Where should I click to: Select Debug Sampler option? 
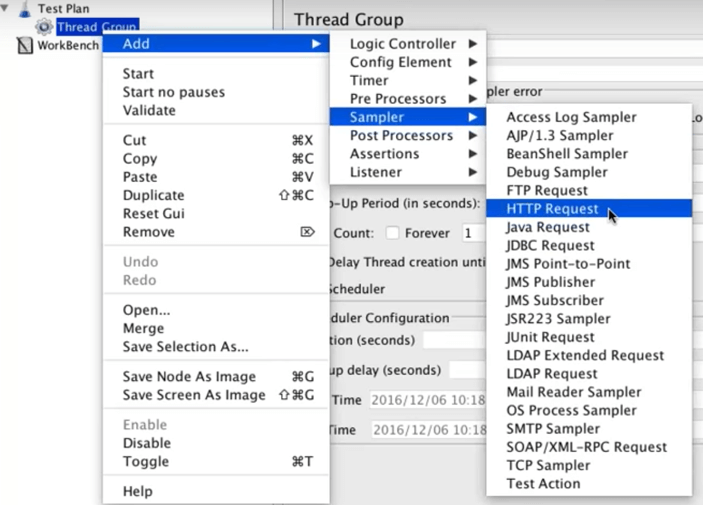point(556,172)
